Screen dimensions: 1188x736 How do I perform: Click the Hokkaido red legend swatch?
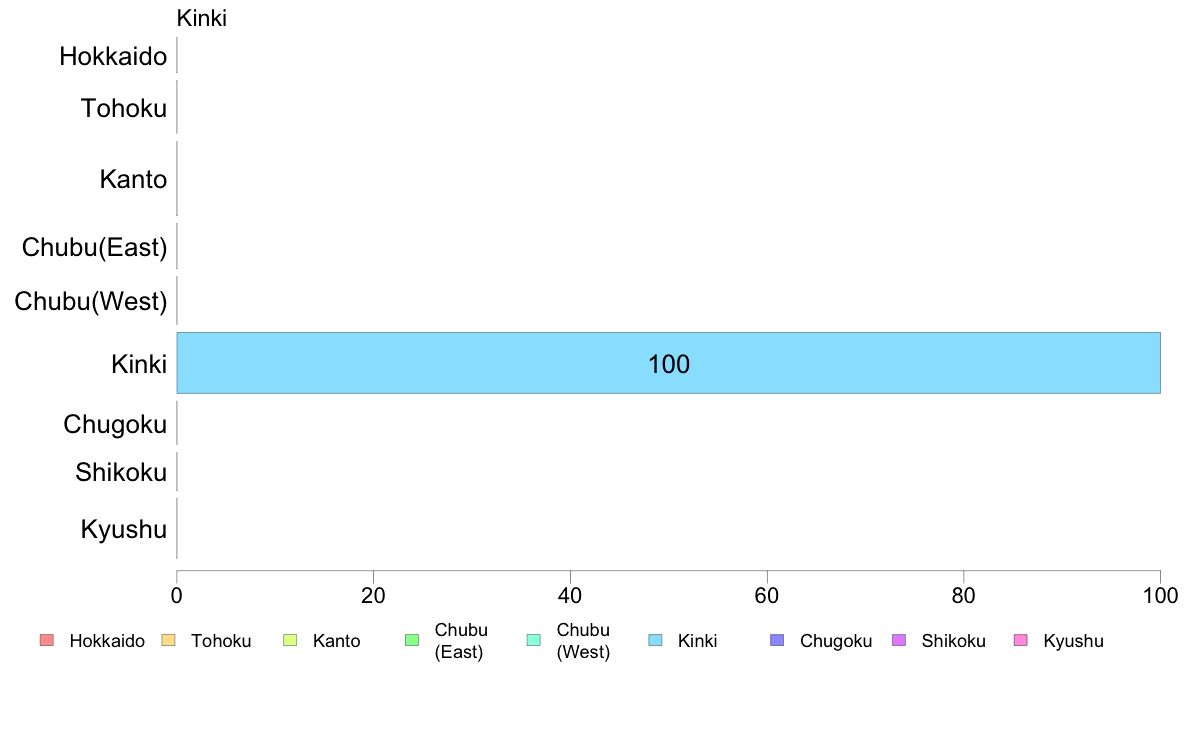point(47,640)
